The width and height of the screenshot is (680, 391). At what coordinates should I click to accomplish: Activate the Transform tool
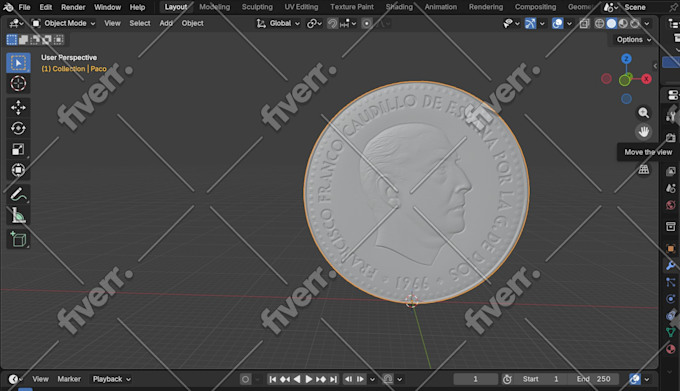click(18, 169)
